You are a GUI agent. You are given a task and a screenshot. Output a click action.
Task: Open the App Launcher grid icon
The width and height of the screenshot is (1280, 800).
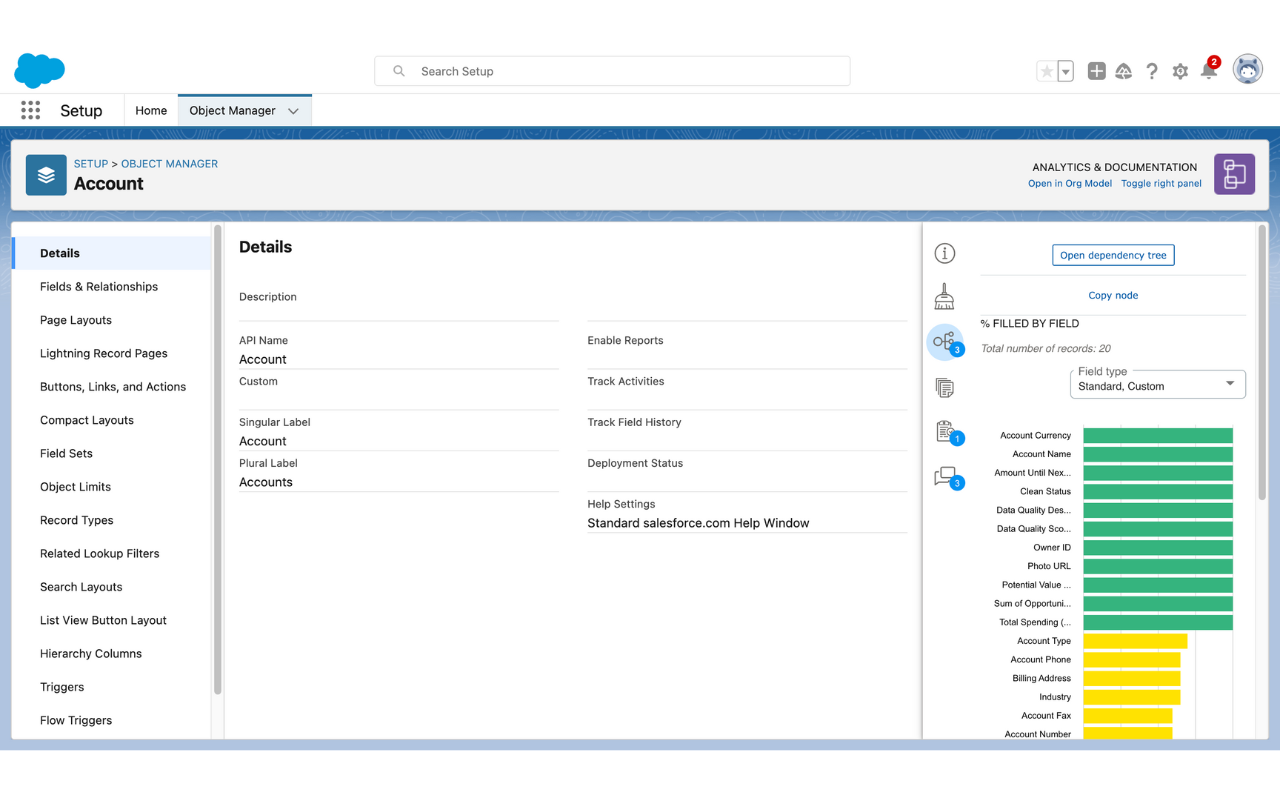[31, 111]
